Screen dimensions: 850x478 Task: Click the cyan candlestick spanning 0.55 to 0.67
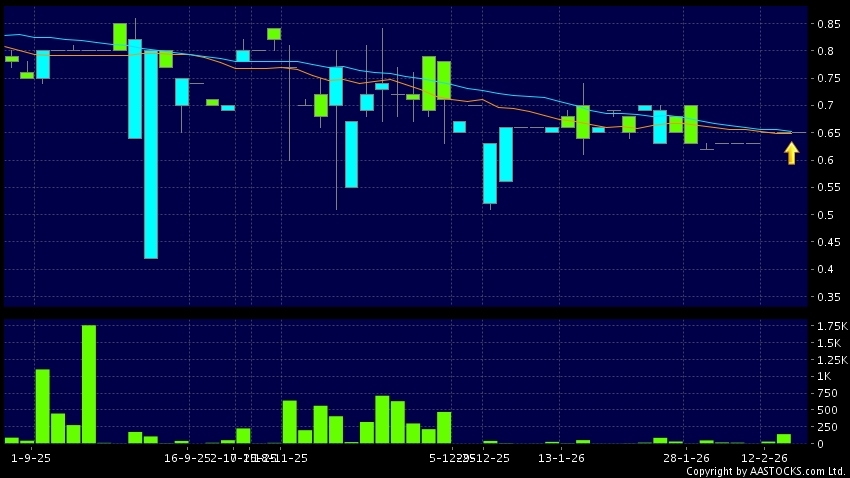[351, 154]
